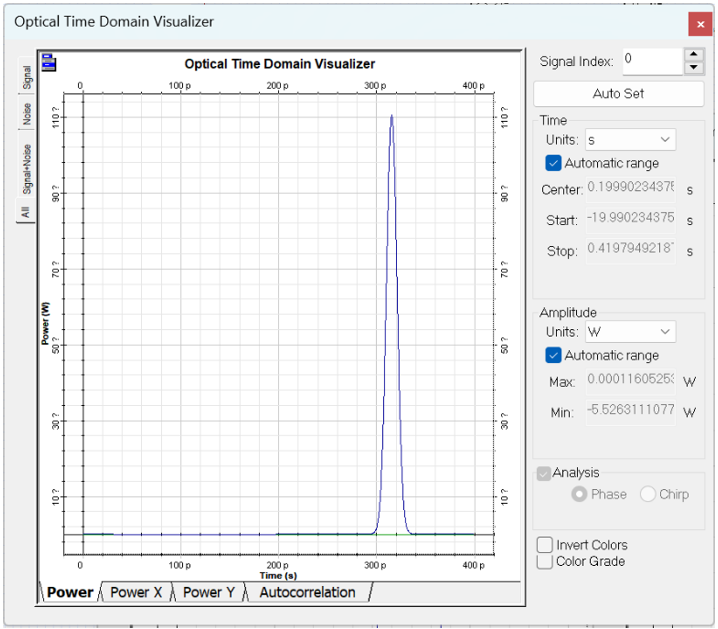Screen dimensions: 718x629
Task: Click the Auto Set button
Action: [618, 94]
